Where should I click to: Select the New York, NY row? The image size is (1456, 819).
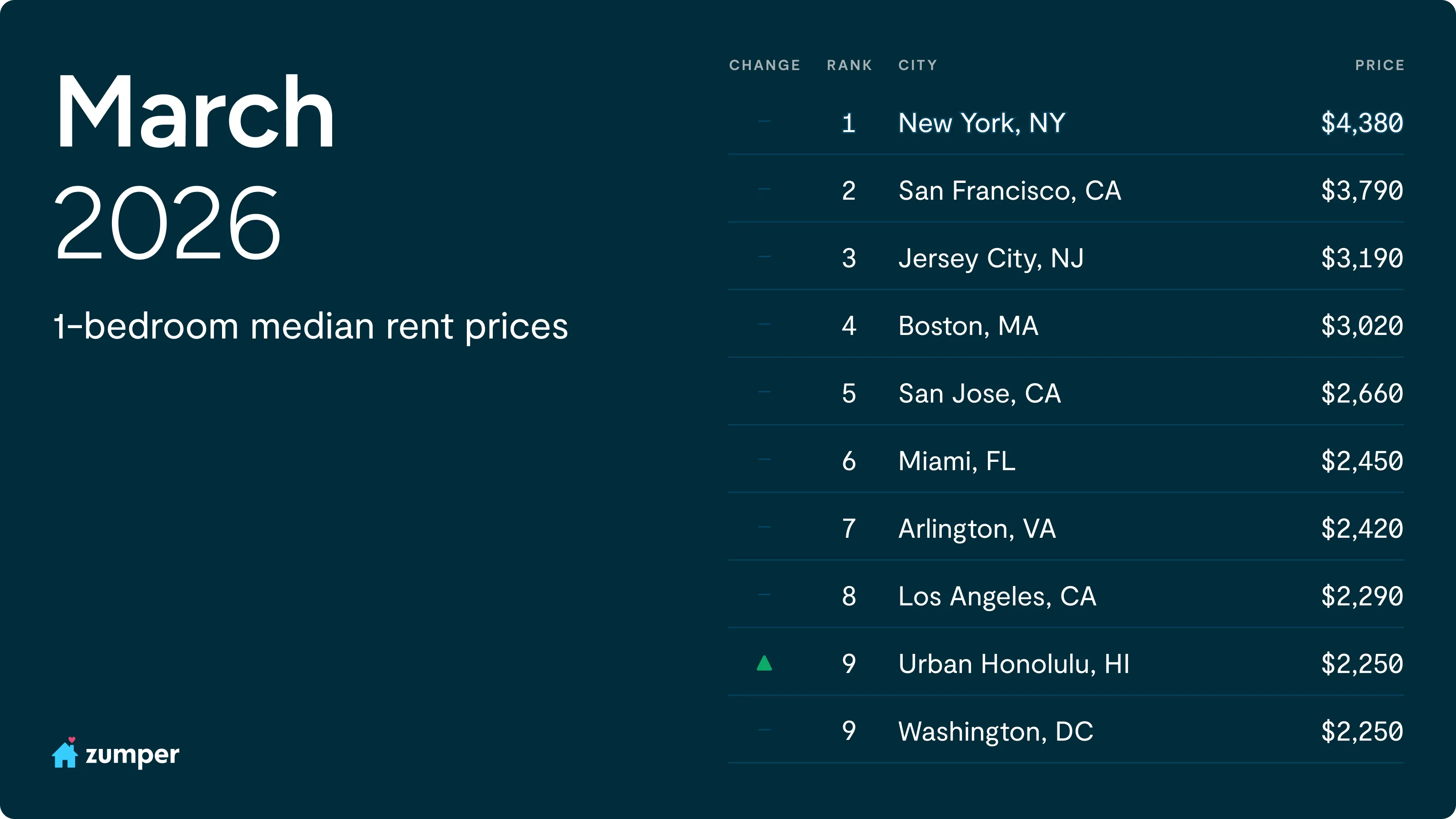click(x=982, y=123)
